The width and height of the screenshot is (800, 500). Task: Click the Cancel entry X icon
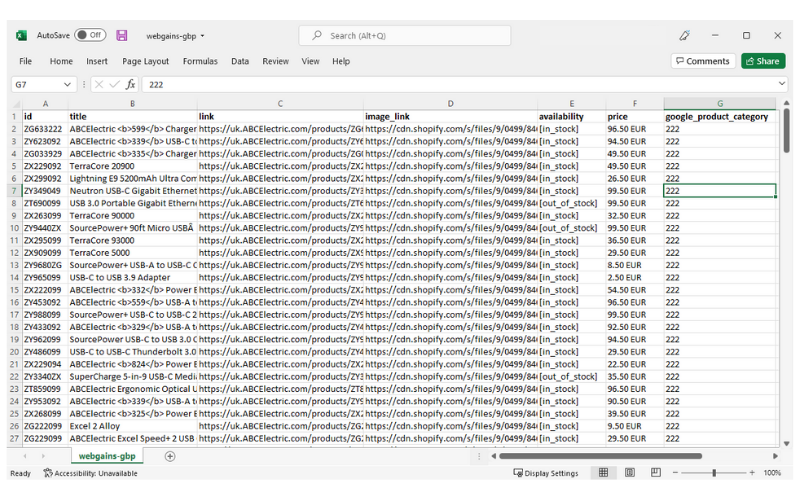click(99, 85)
